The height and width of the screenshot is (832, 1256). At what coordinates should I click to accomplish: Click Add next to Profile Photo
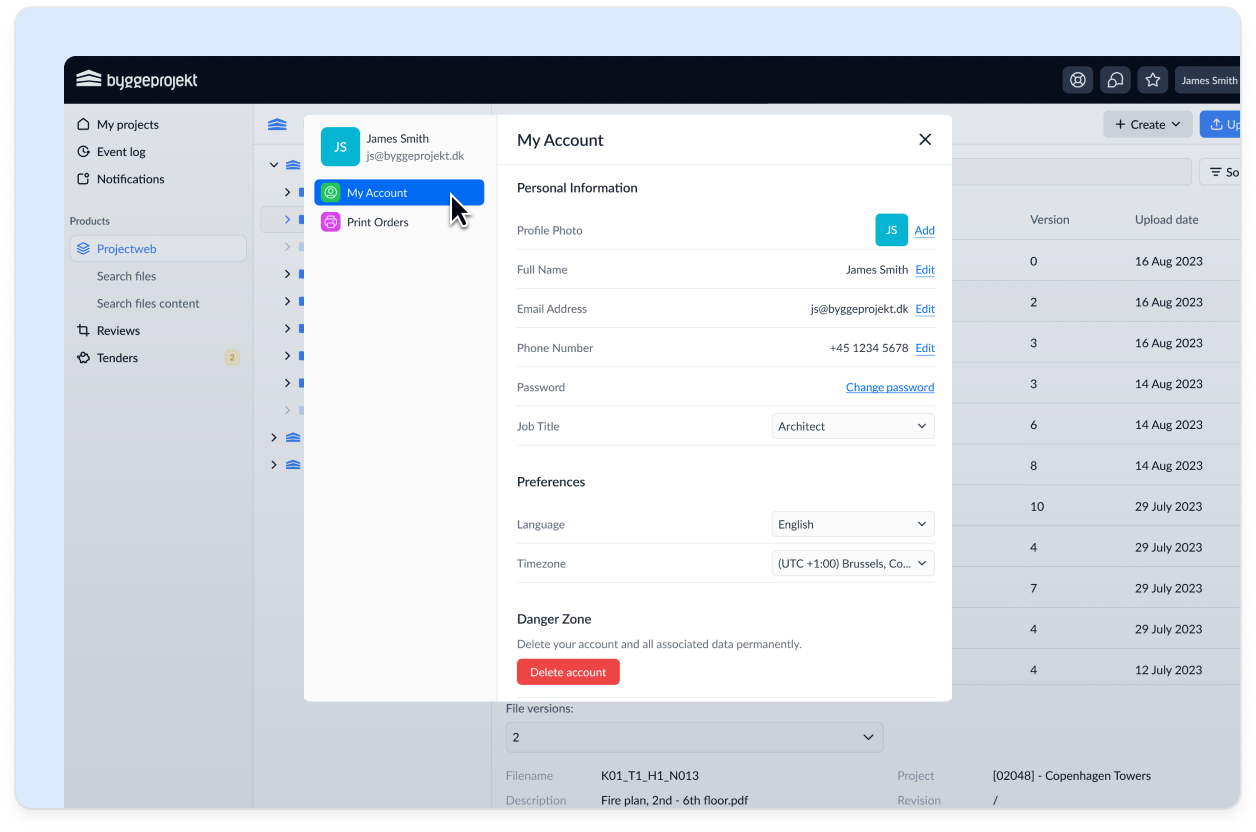[x=925, y=230]
